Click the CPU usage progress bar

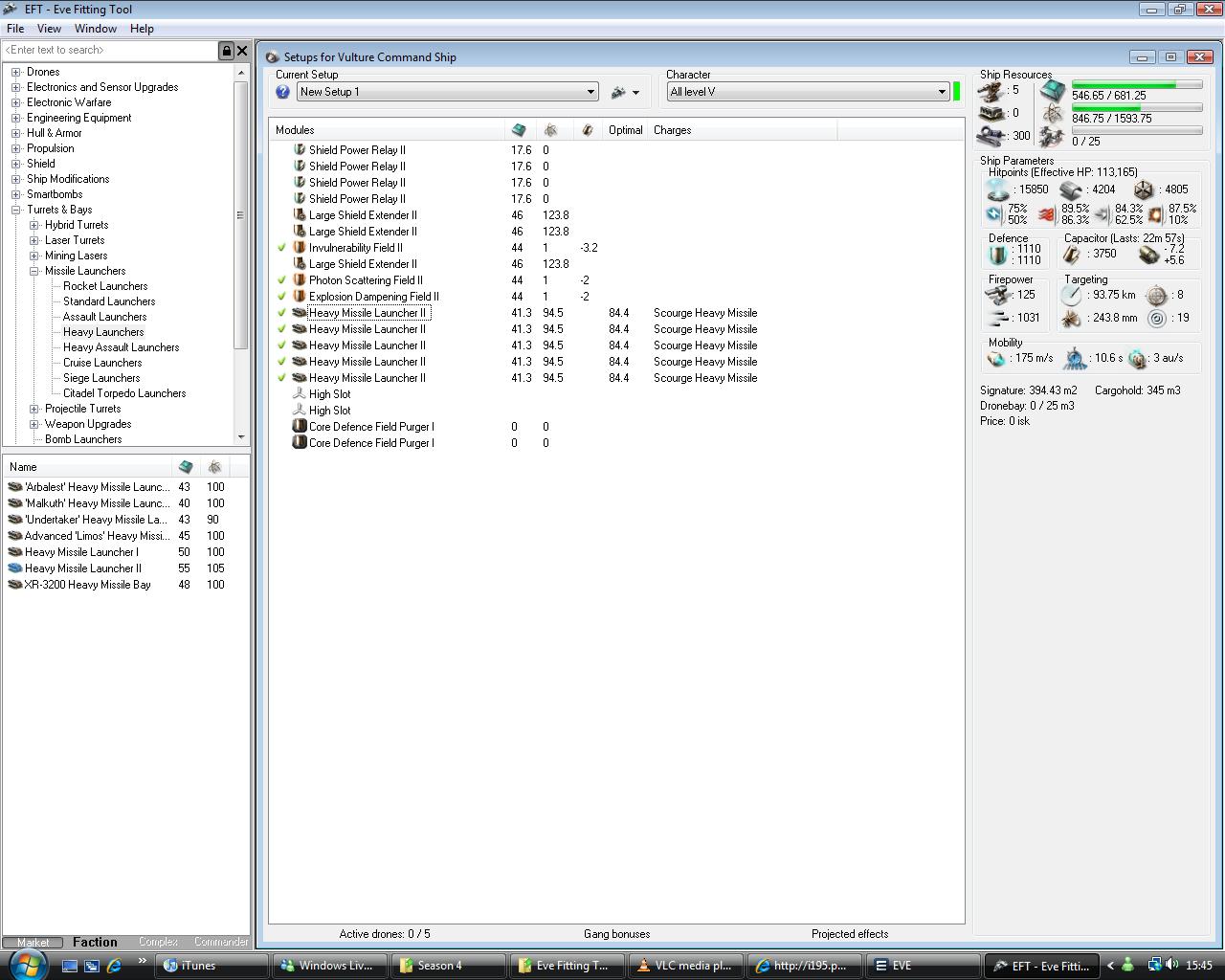[x=1136, y=85]
